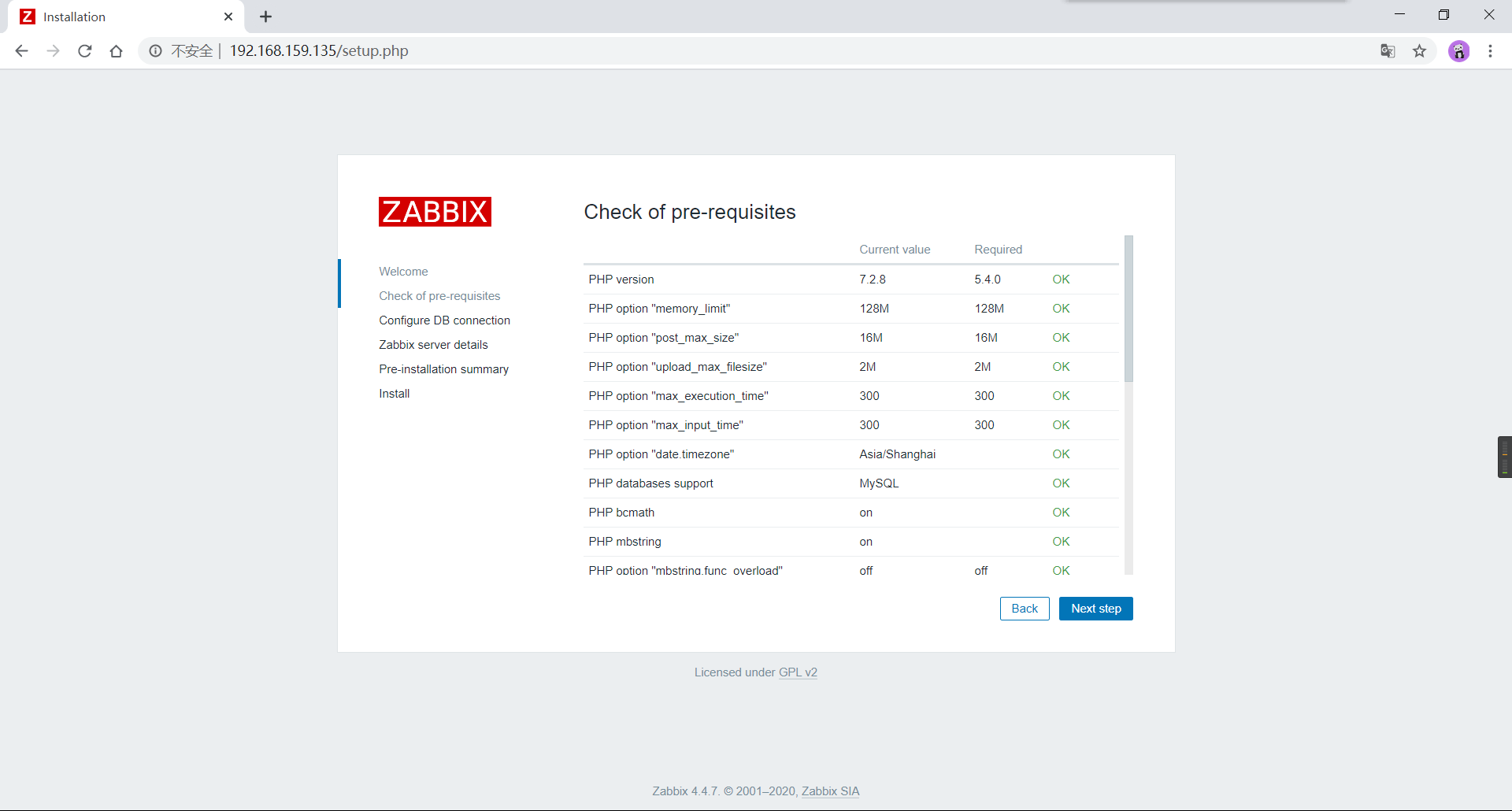Click OK status in PHP bcmath row
This screenshot has width=1512, height=811.
[1061, 513]
